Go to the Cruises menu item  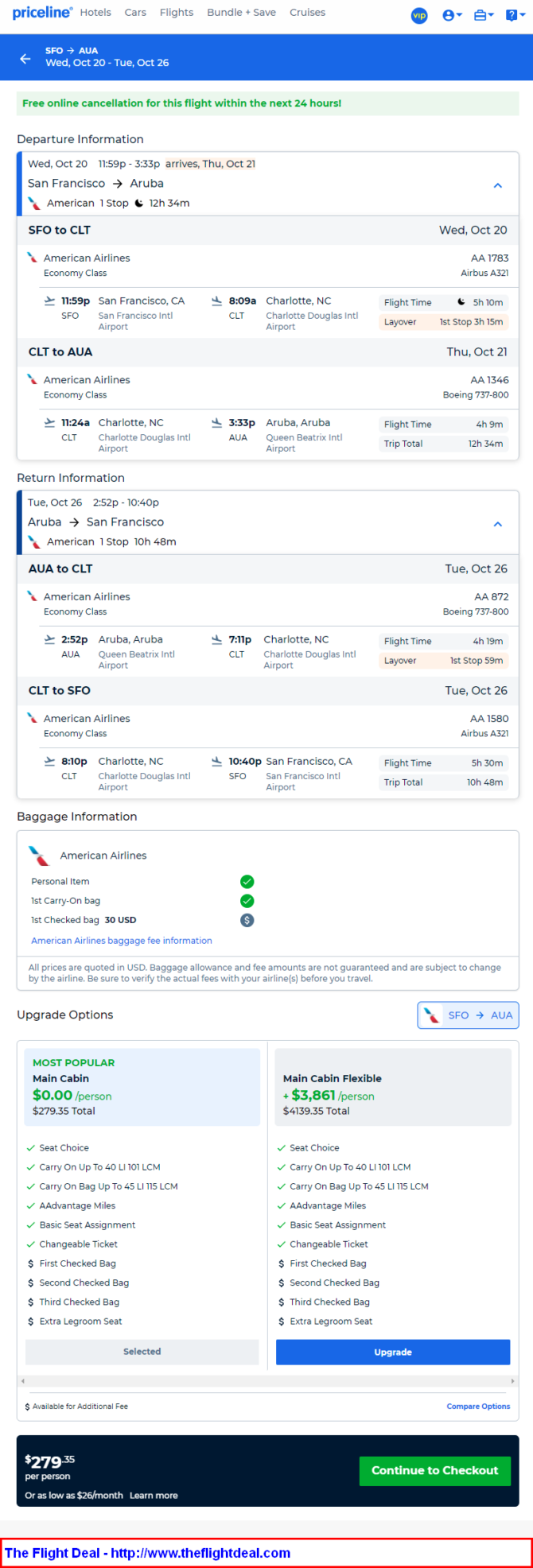click(307, 13)
